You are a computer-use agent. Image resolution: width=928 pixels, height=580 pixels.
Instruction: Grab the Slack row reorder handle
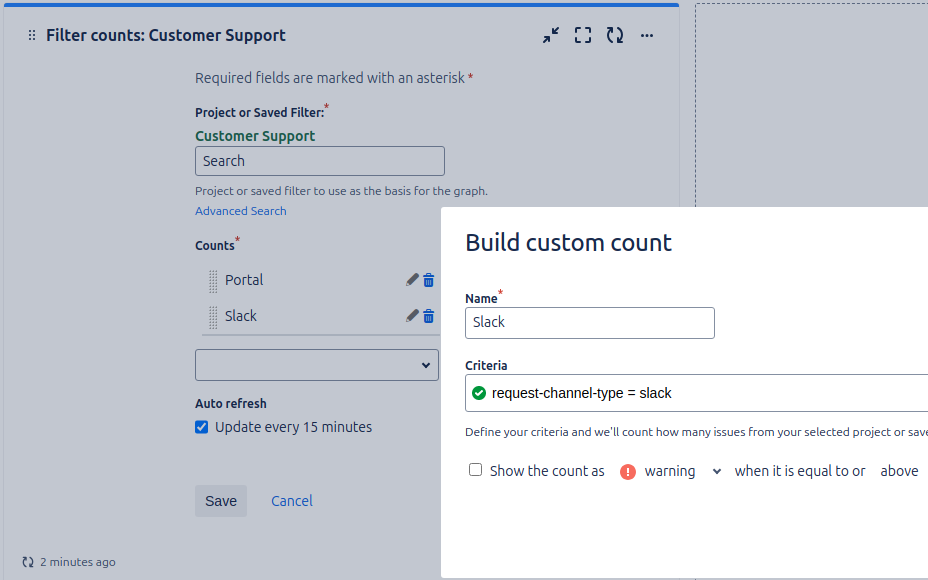[x=213, y=317]
